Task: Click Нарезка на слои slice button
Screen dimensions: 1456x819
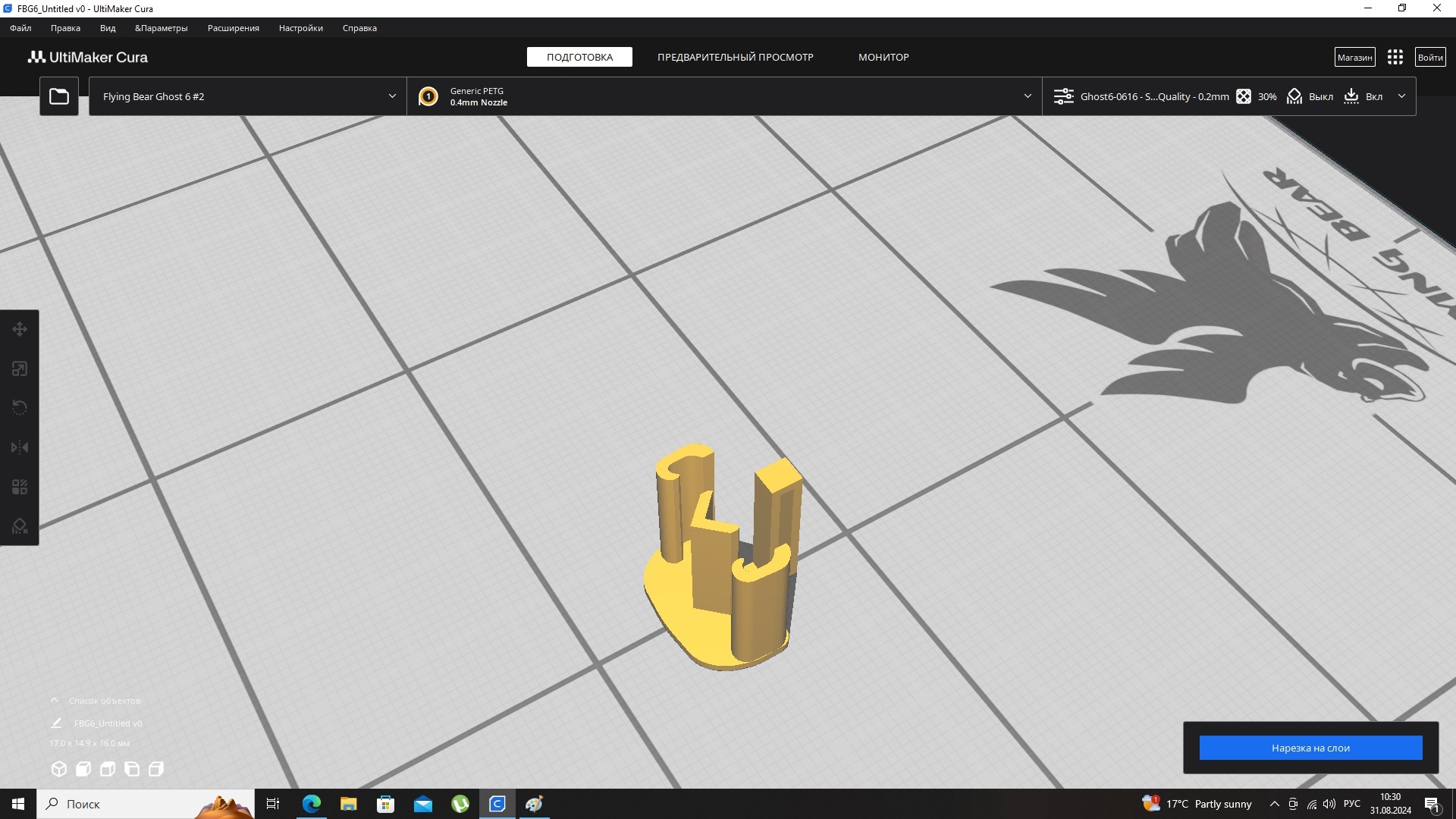Action: point(1310,748)
